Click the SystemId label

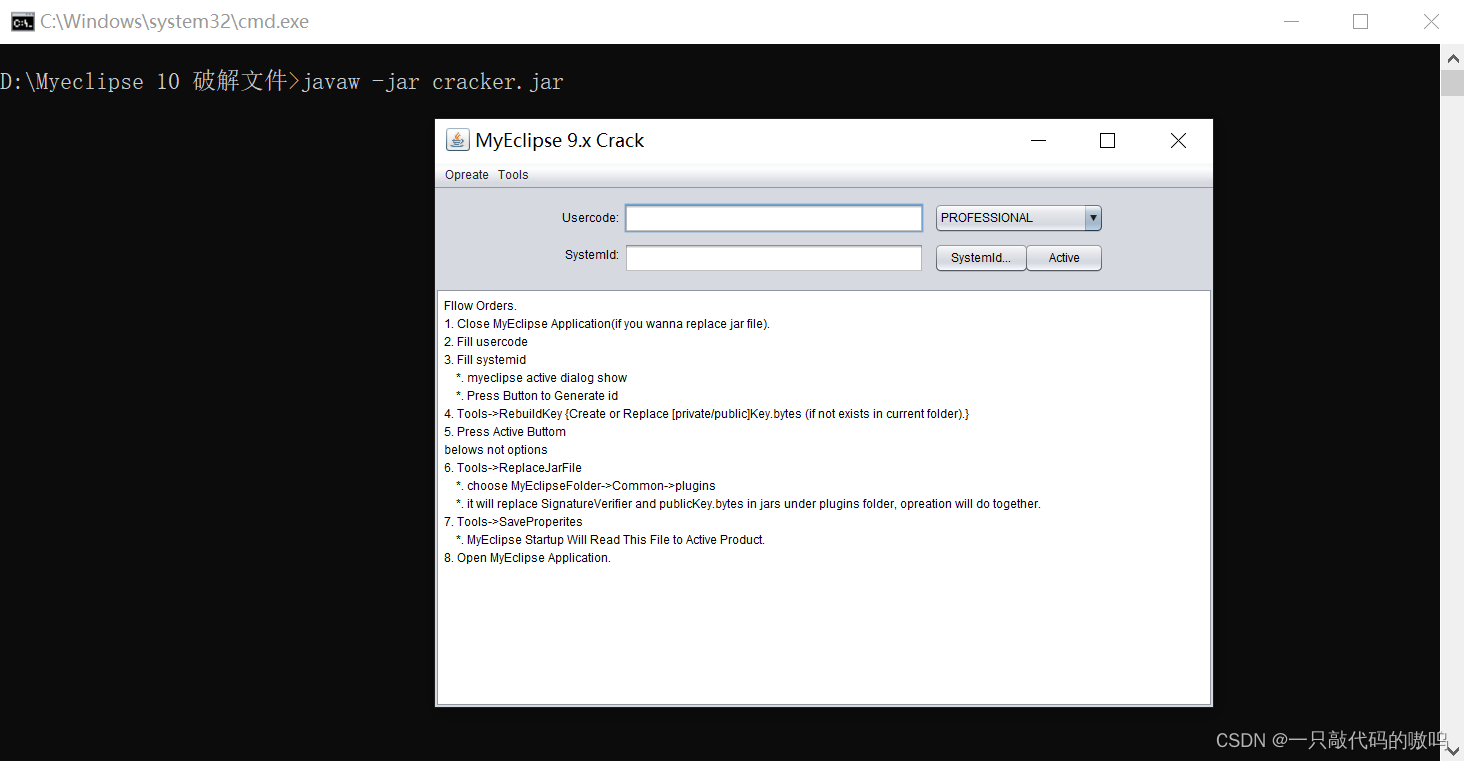coord(592,256)
